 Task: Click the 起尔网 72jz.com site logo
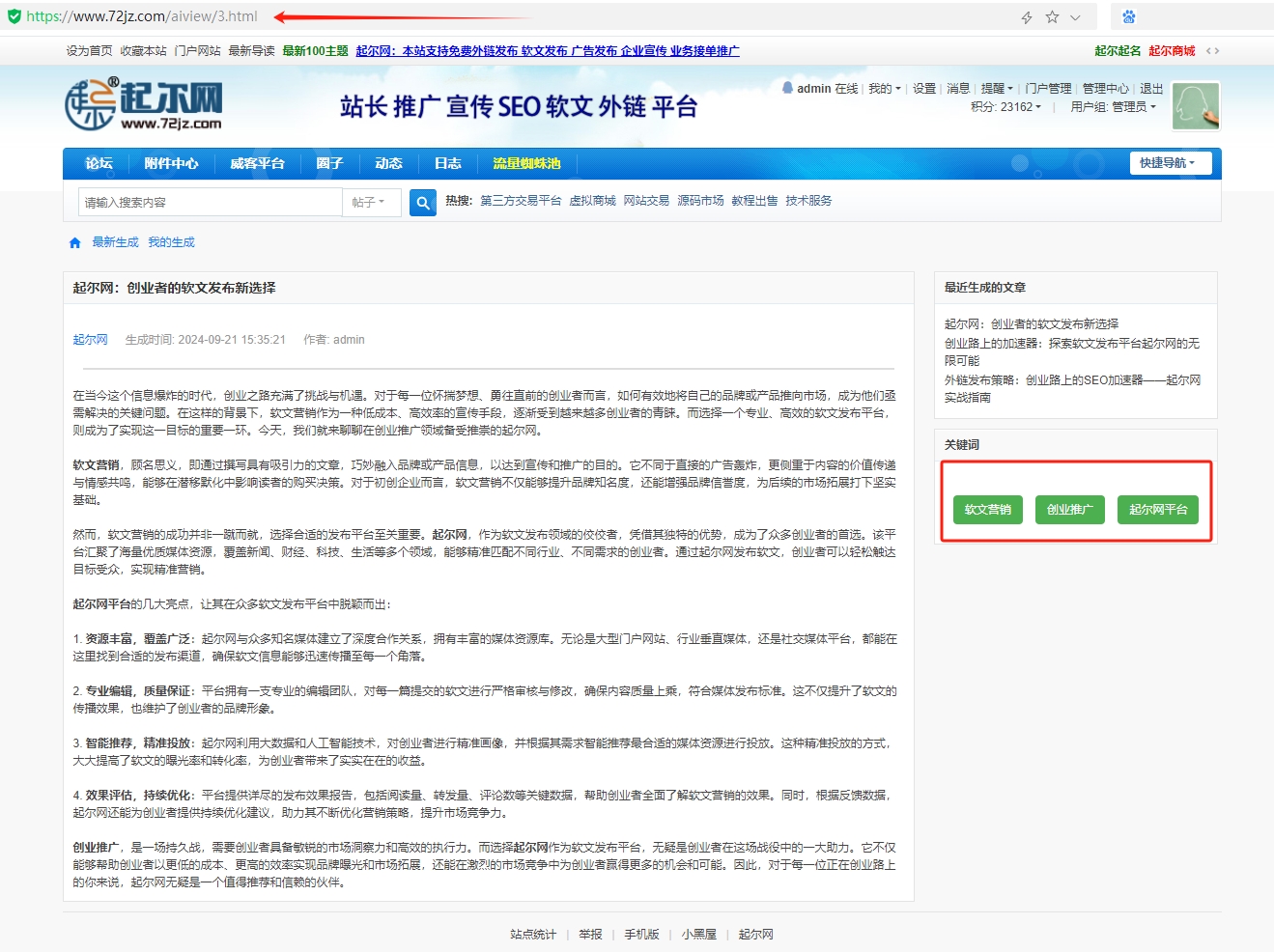click(x=144, y=104)
